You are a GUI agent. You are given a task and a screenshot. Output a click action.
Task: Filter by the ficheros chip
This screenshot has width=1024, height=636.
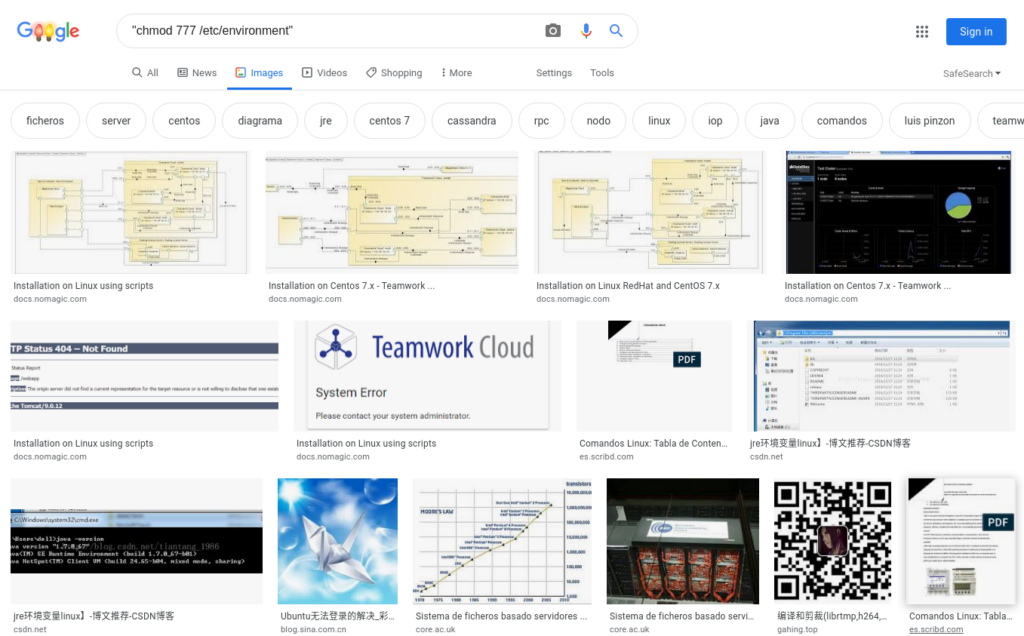[x=45, y=121]
